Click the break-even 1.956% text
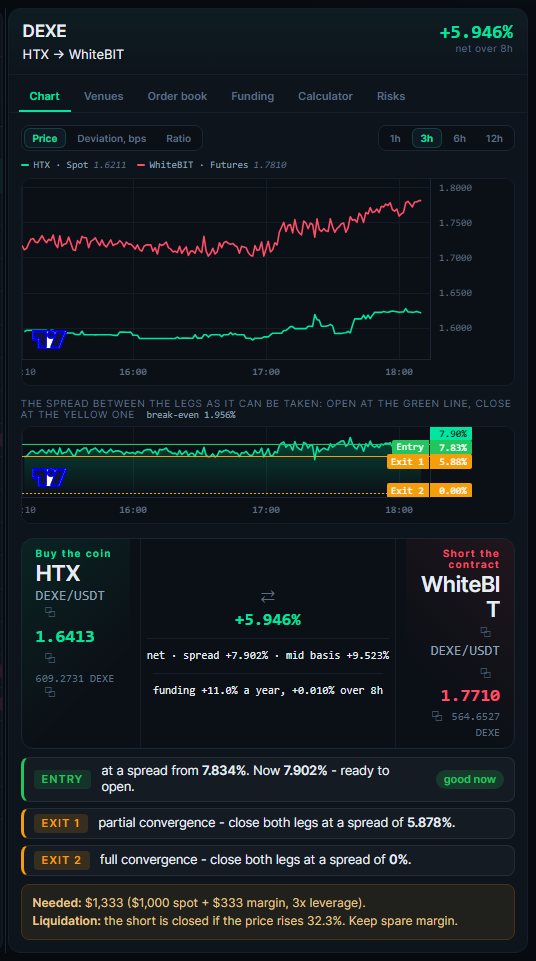The height and width of the screenshot is (961, 536). click(191, 415)
